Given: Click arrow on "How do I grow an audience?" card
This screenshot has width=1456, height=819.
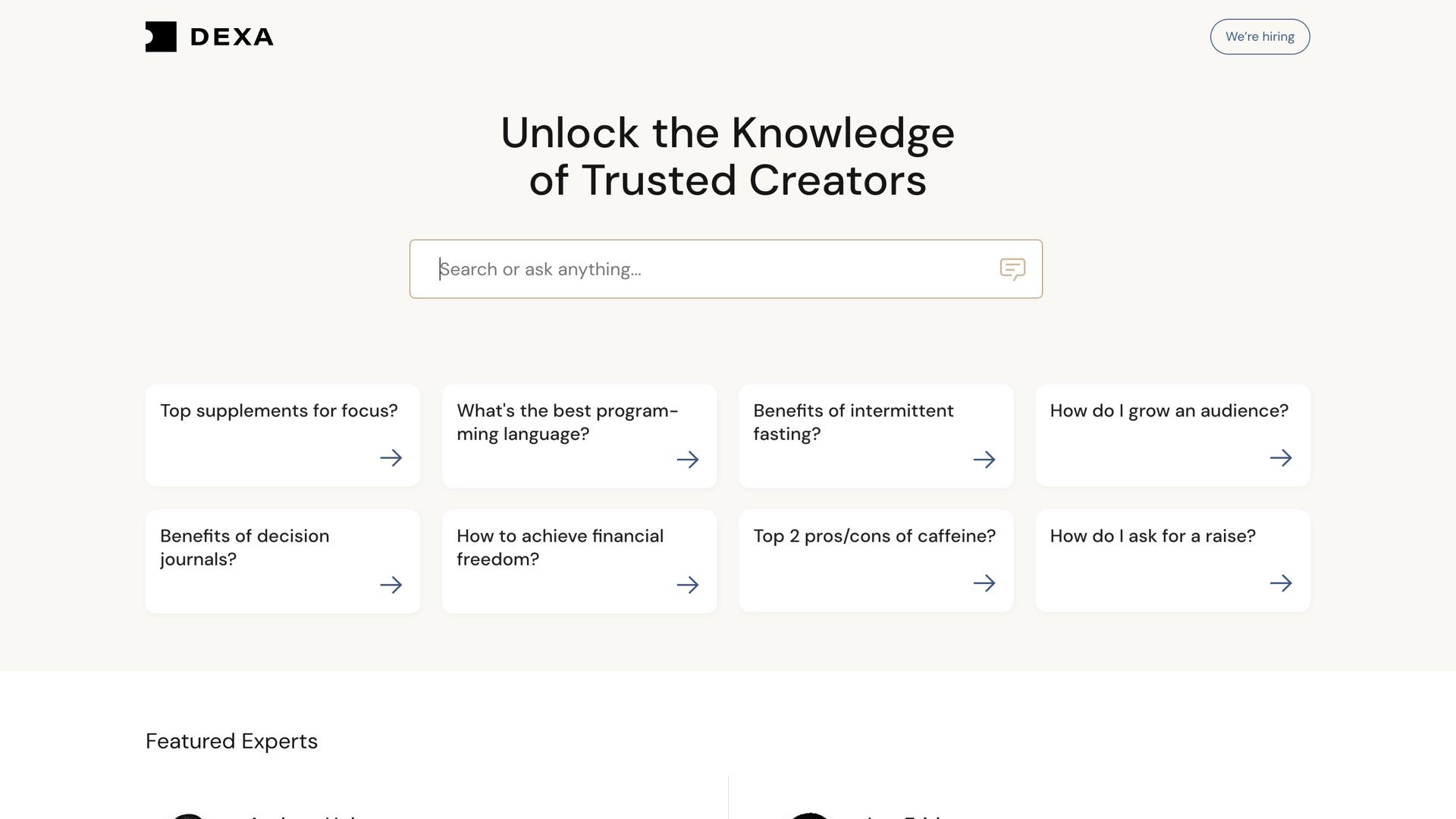Looking at the screenshot, I should [1281, 458].
